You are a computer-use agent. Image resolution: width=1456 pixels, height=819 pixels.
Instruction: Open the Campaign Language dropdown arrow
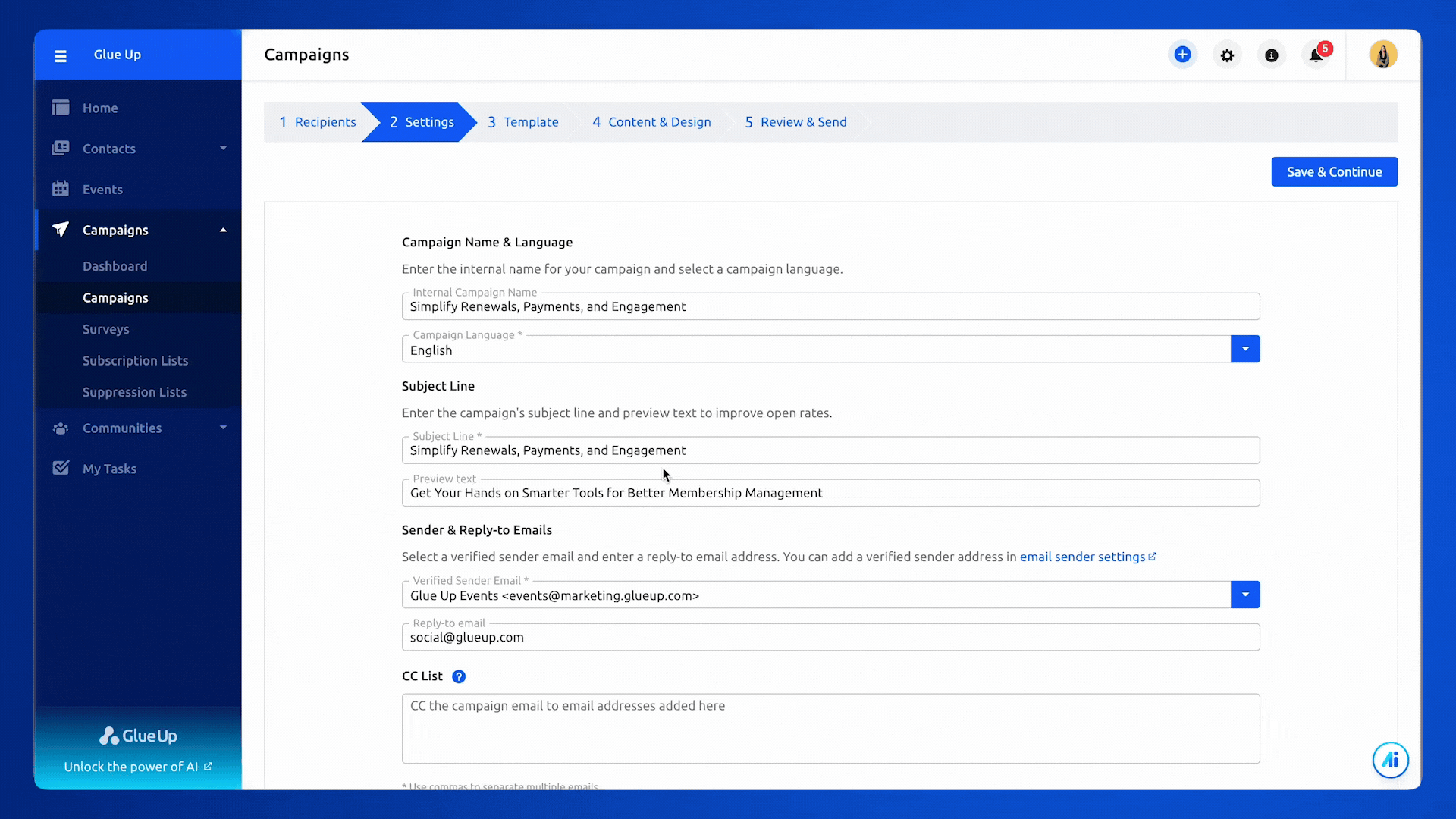tap(1245, 349)
